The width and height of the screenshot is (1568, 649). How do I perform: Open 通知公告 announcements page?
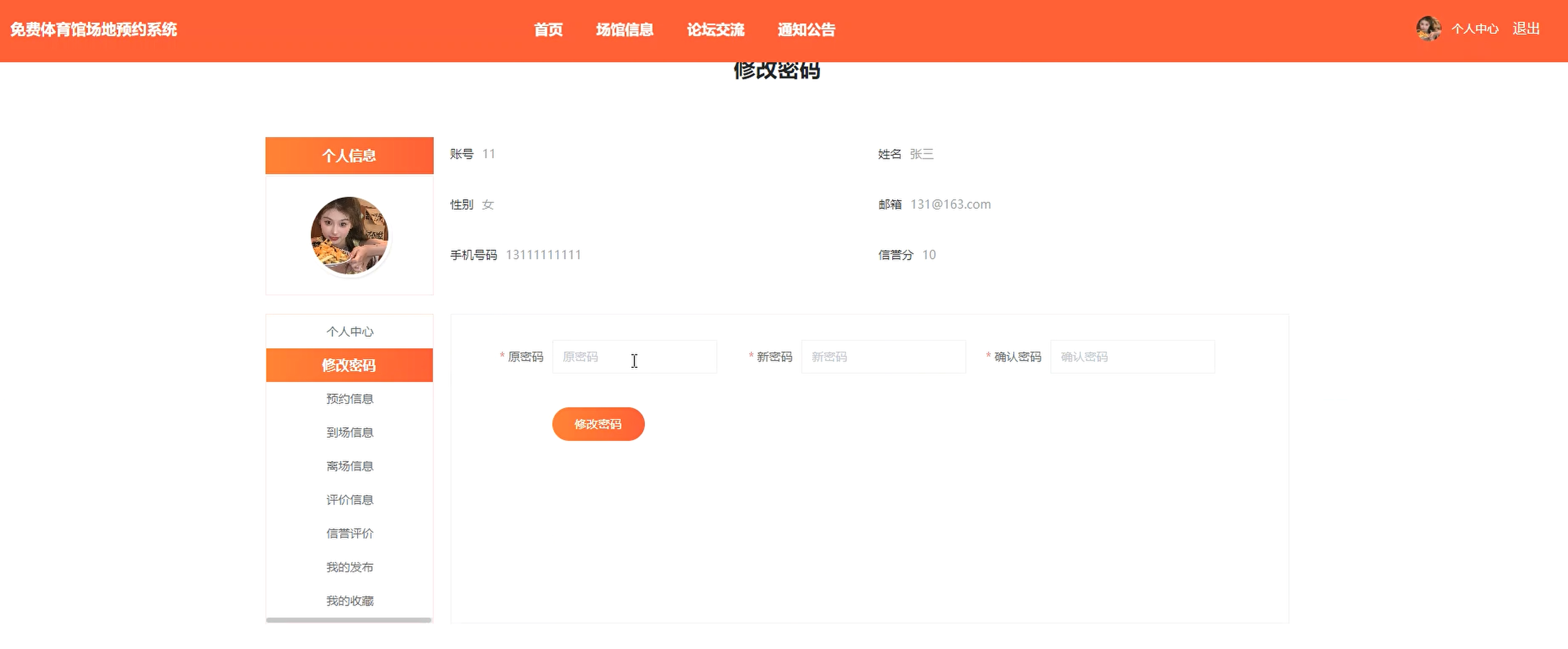[806, 29]
